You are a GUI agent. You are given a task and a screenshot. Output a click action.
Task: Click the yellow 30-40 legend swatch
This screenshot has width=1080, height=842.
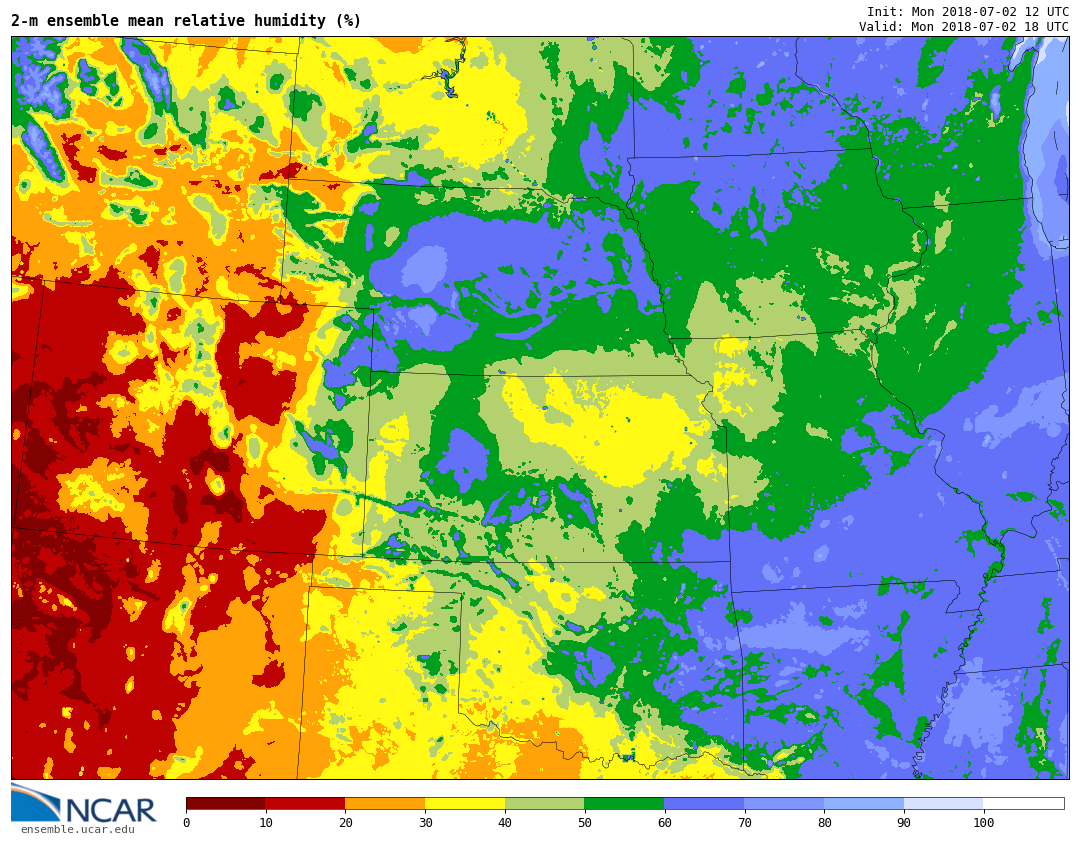coord(465,803)
